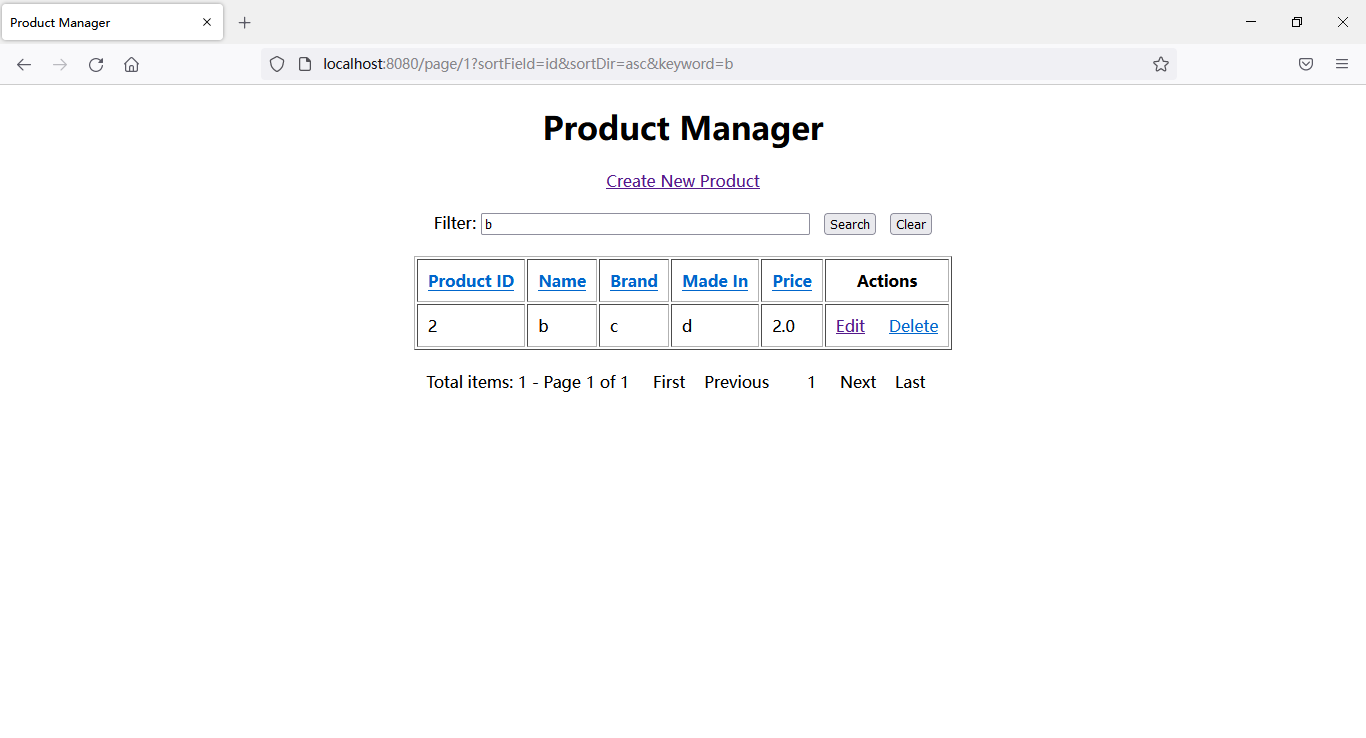This screenshot has height=738, width=1366.
Task: Click the page reload icon
Action: (x=95, y=64)
